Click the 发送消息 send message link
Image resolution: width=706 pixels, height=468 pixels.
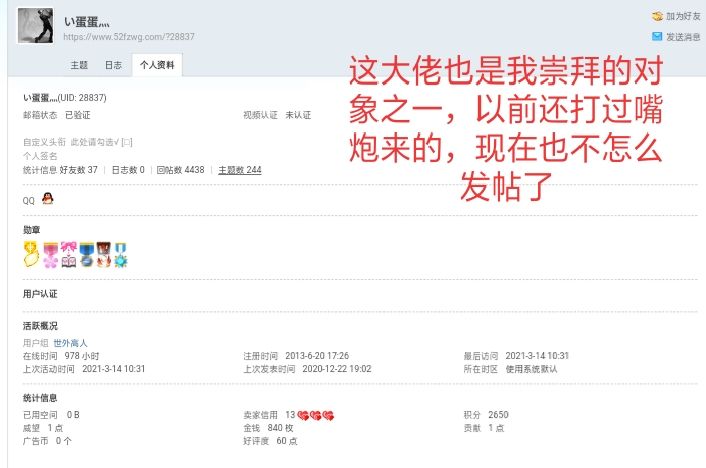[683, 37]
